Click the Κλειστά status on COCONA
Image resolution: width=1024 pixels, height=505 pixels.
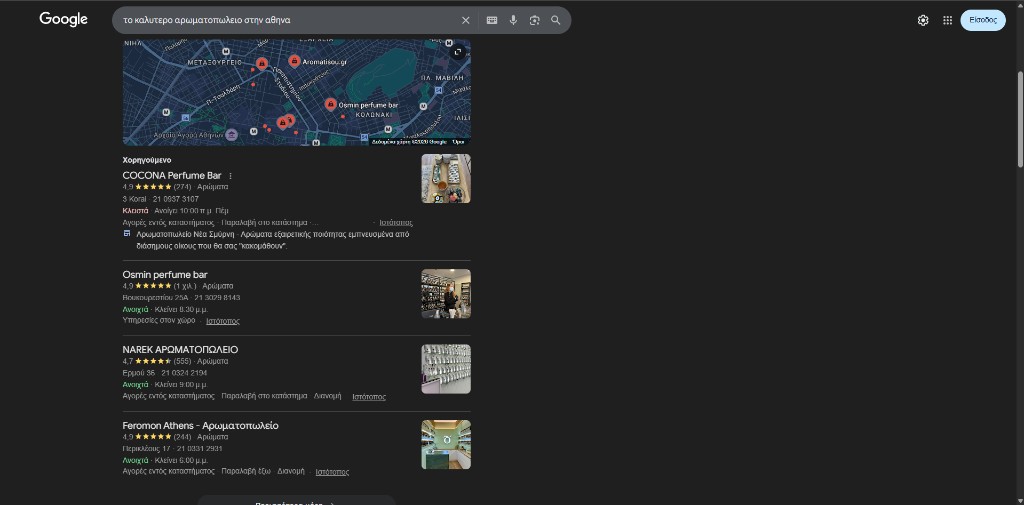pos(135,211)
